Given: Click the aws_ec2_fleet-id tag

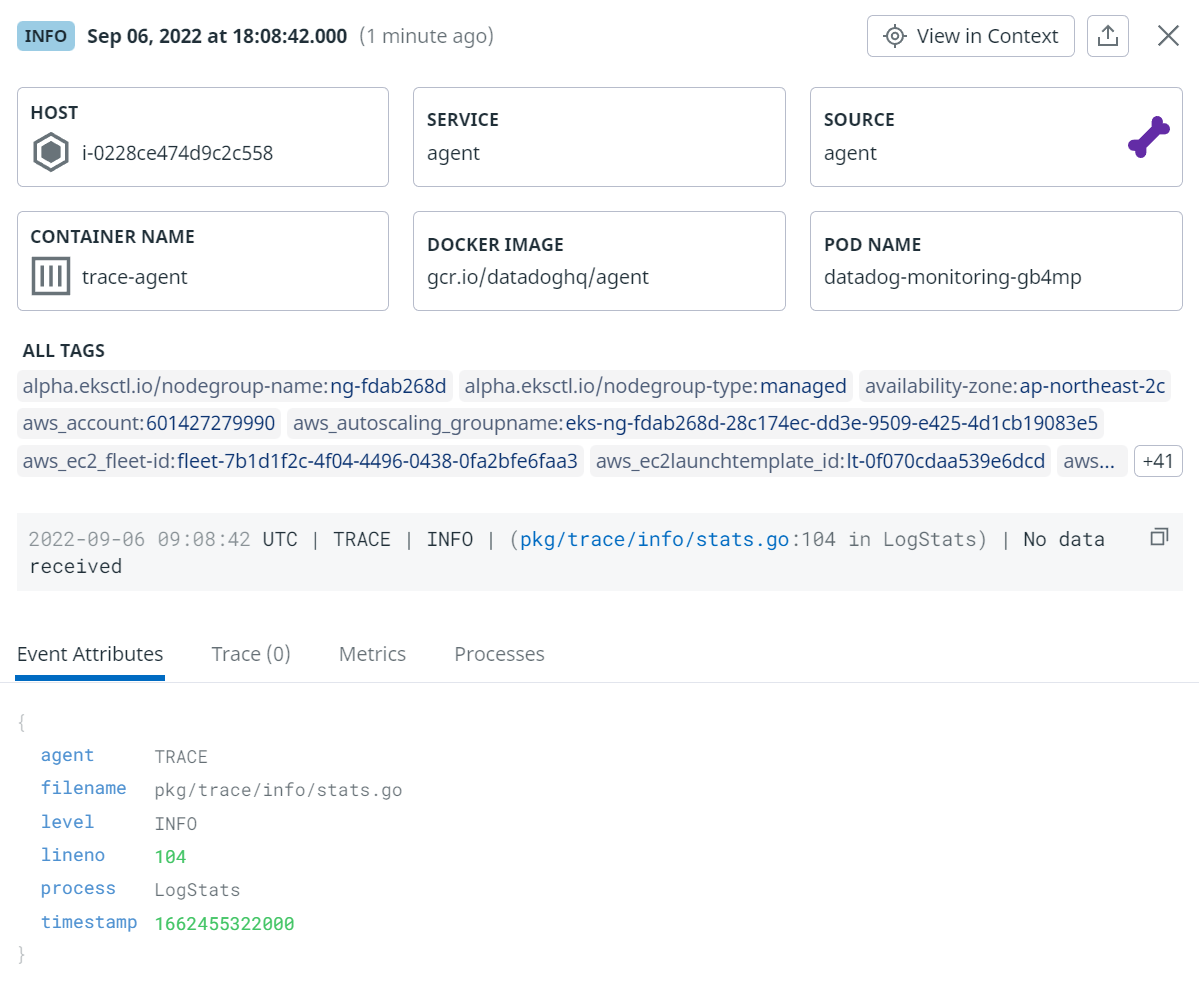Looking at the screenshot, I should coord(300,461).
